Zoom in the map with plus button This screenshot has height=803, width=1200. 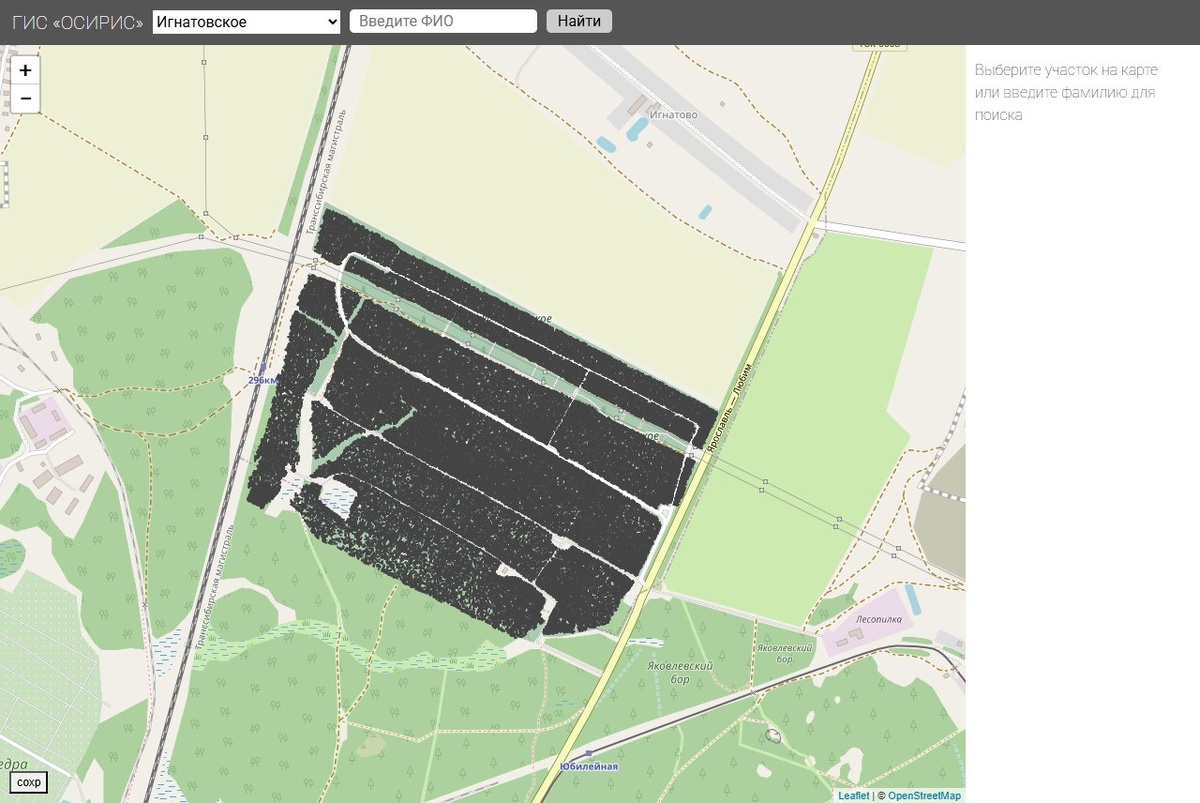pos(25,70)
